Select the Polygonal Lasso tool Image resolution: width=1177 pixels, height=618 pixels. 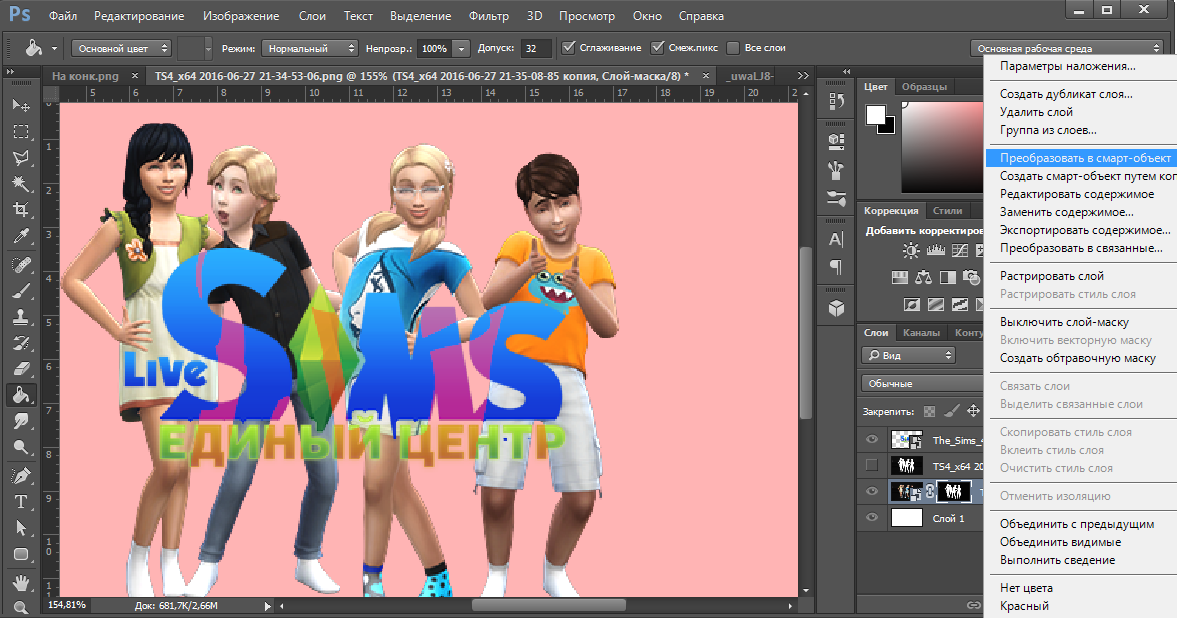tap(21, 158)
